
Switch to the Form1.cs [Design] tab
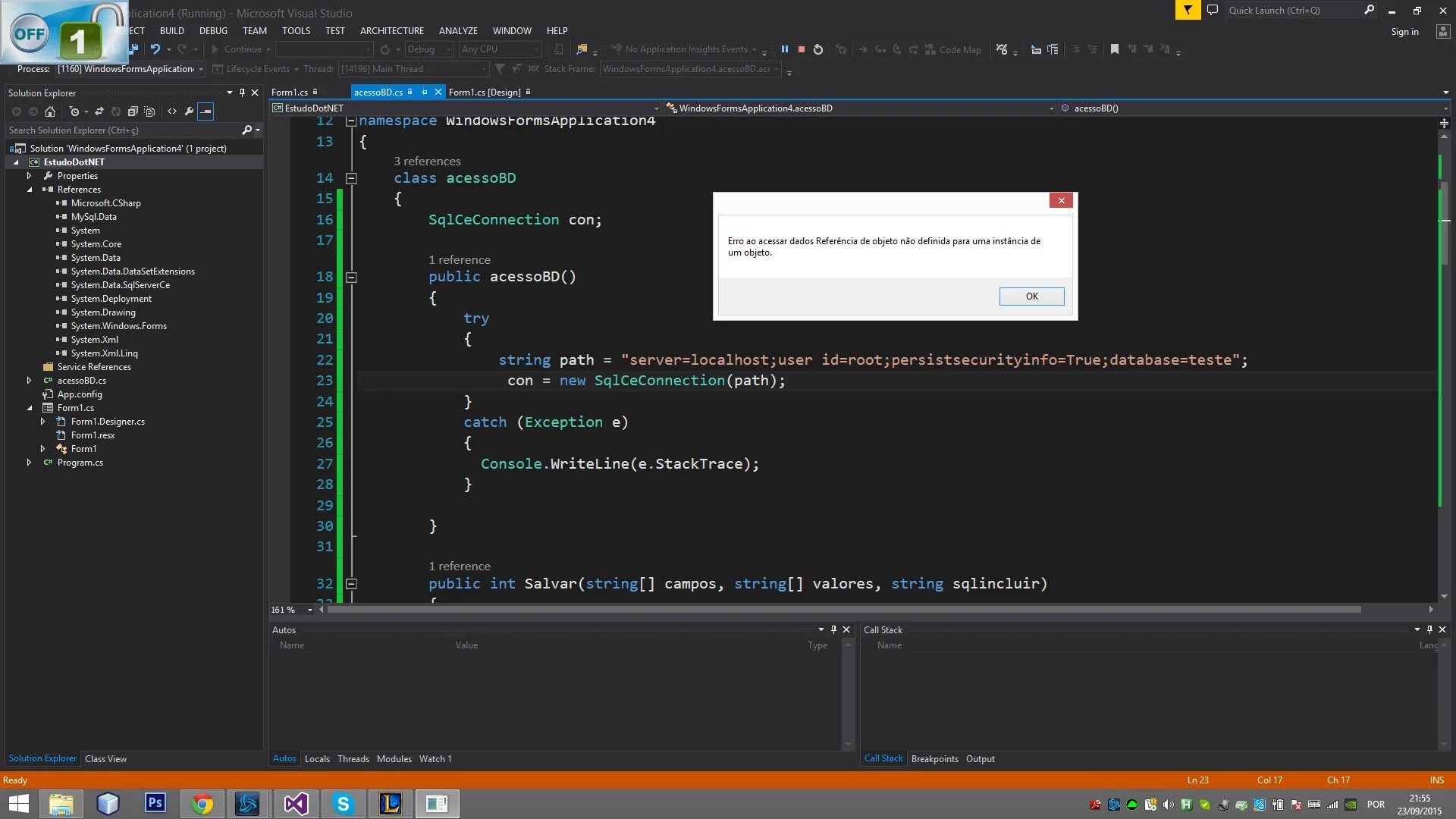[x=484, y=93]
